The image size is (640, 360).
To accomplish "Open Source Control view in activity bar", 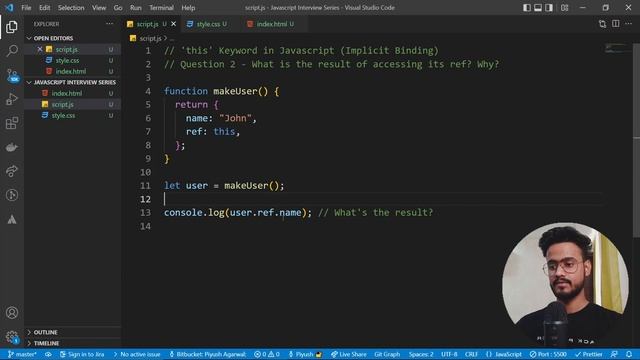I will 12,76.
